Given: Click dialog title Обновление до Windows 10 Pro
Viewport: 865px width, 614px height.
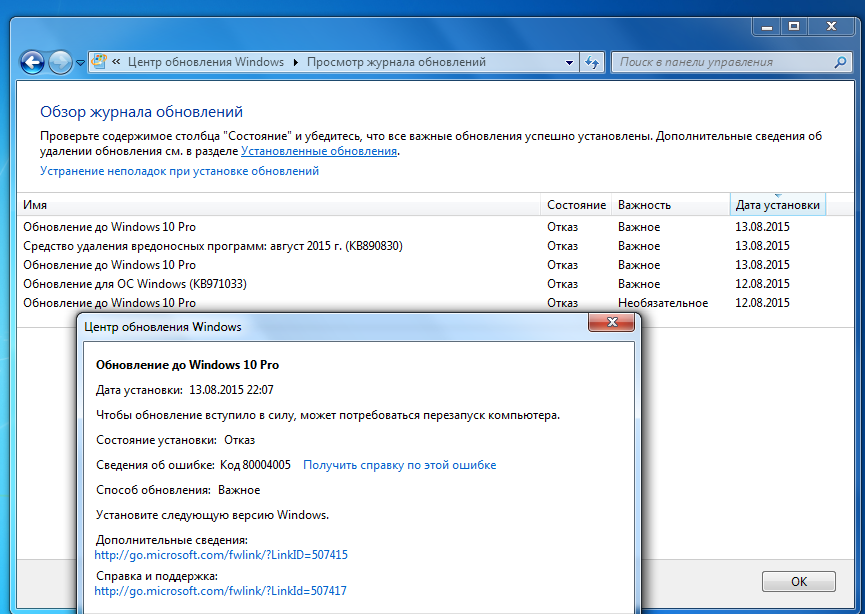Looking at the screenshot, I should click(188, 365).
